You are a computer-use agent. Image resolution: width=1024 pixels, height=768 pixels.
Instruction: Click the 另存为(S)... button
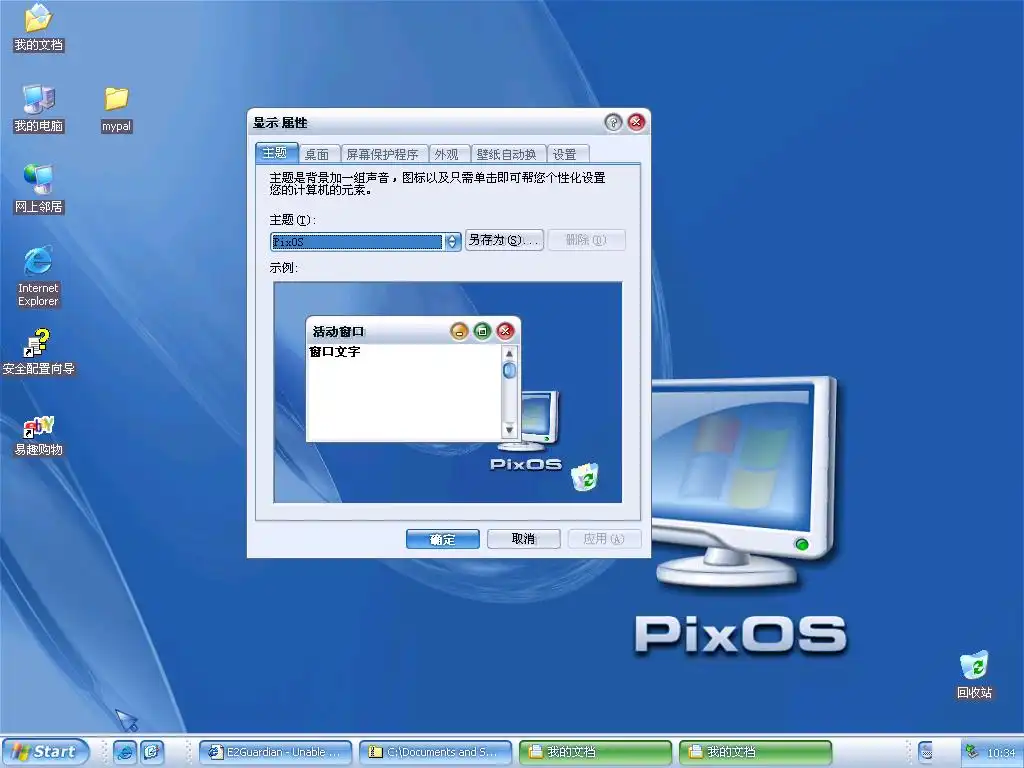point(504,240)
